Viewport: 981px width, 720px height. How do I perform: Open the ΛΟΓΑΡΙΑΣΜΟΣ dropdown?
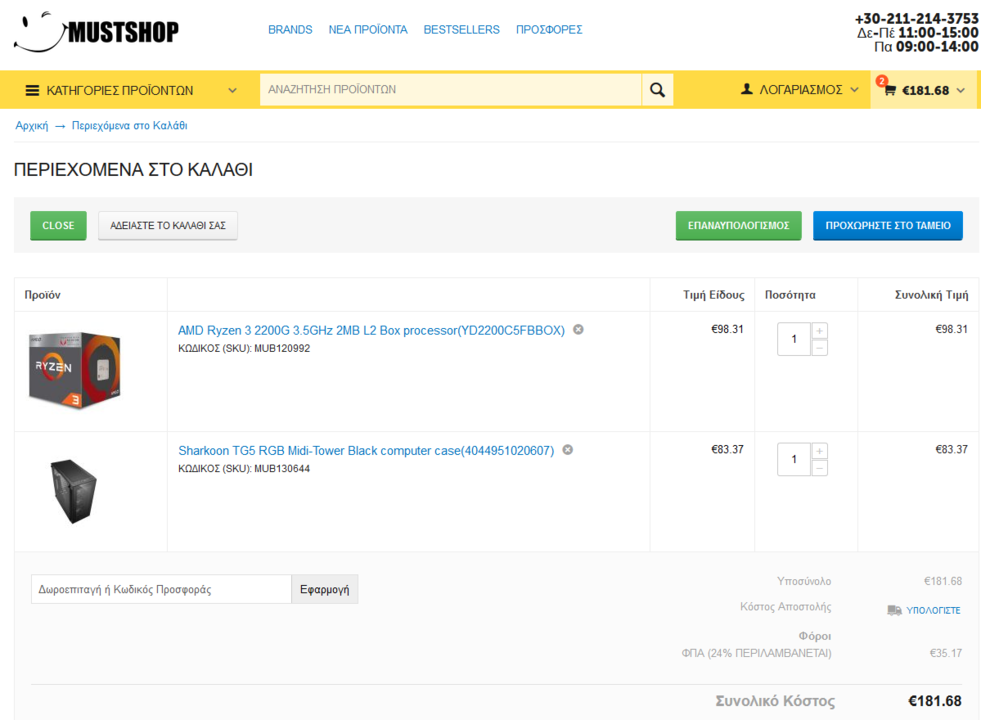[x=800, y=90]
